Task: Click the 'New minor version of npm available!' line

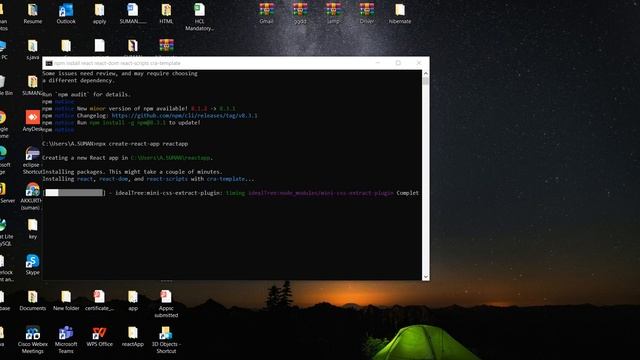Action: [139, 109]
